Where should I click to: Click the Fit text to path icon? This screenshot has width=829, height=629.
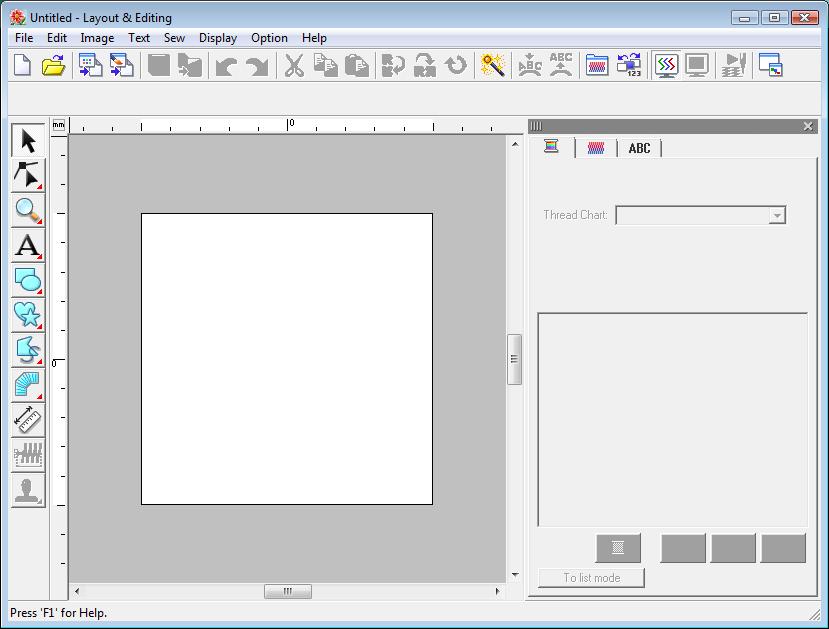[530, 65]
